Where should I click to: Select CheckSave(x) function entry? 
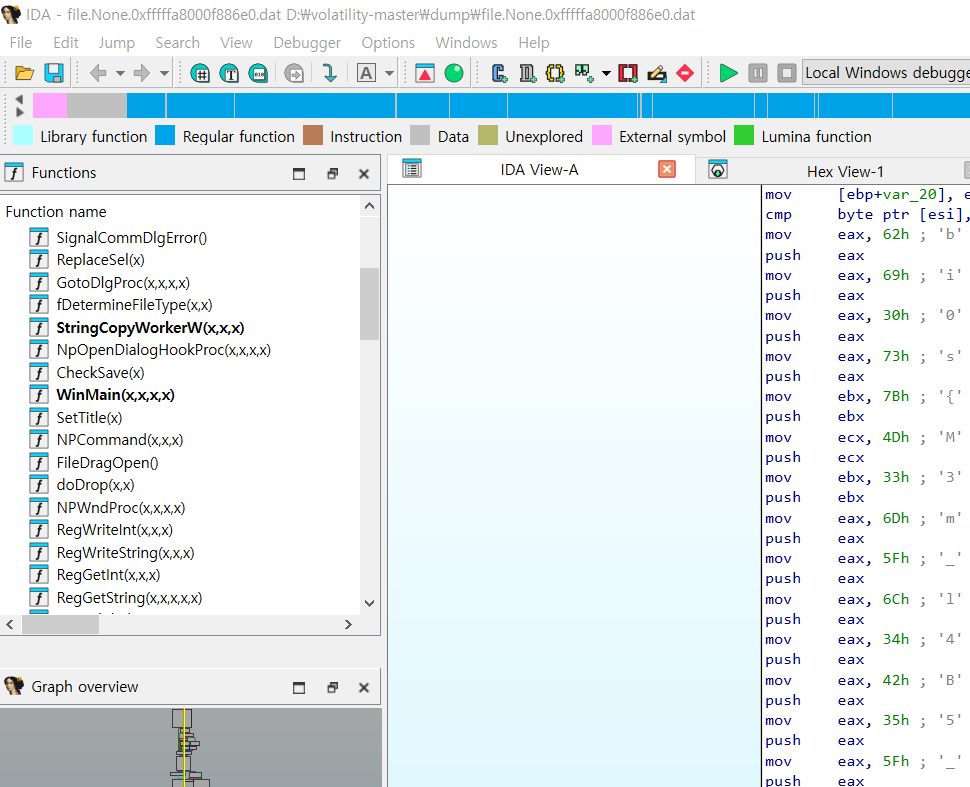(100, 373)
